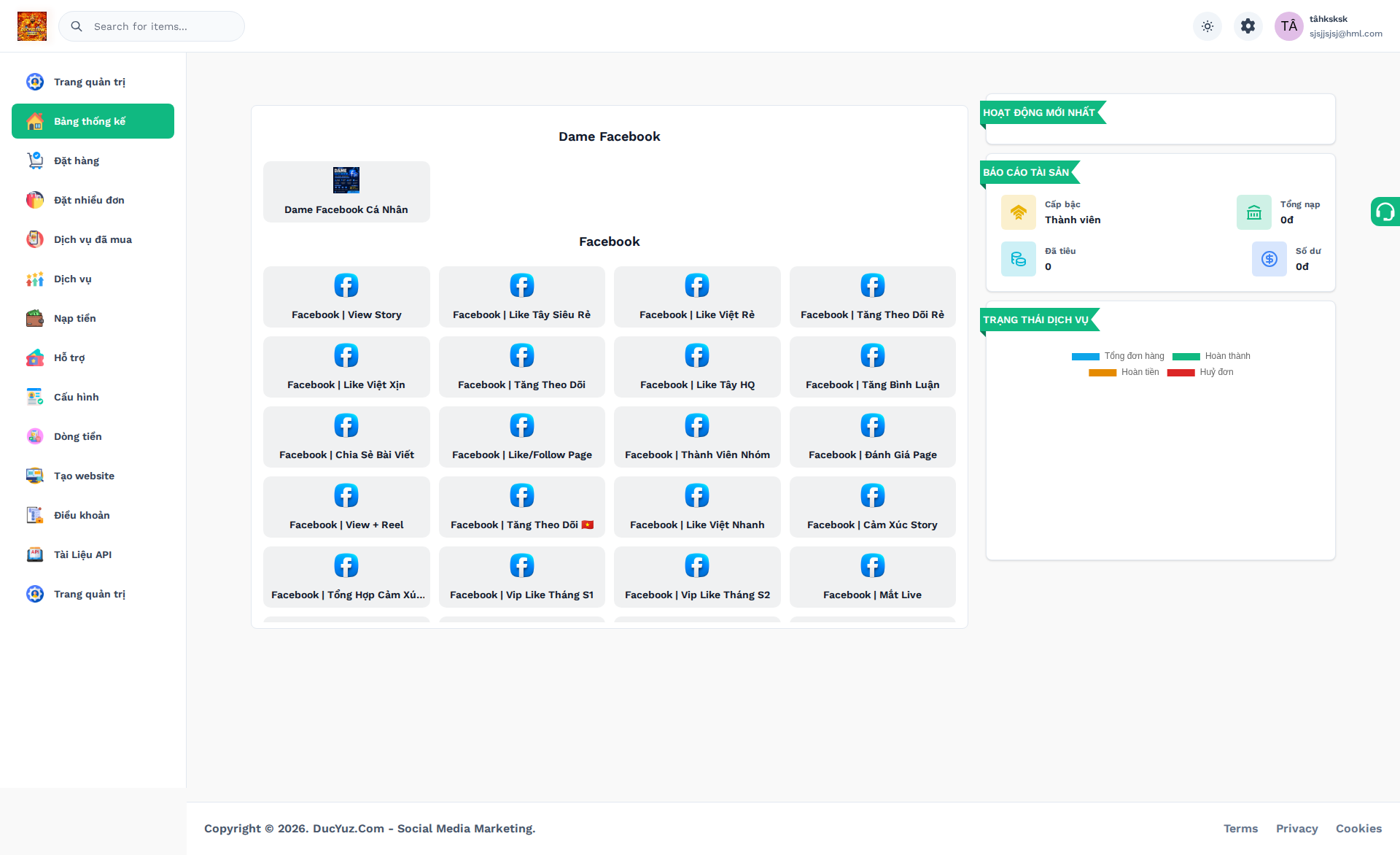
Task: Click the Cấp bậc rank icon
Action: coord(1019,212)
